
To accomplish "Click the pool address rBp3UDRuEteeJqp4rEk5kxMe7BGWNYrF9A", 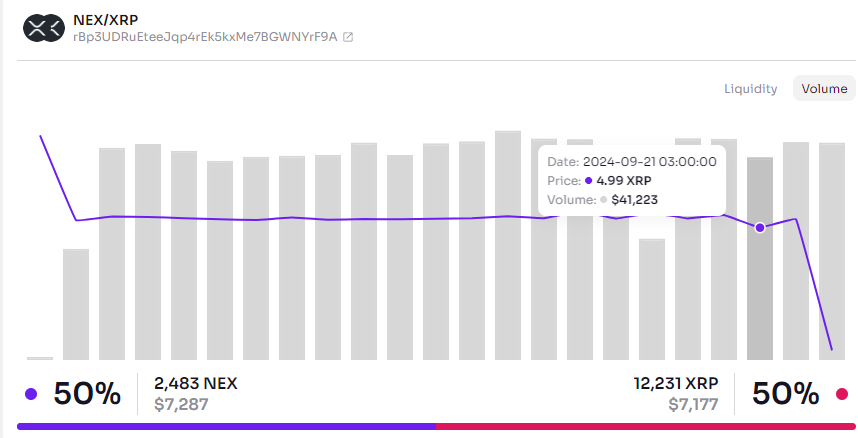I will (x=205, y=37).
